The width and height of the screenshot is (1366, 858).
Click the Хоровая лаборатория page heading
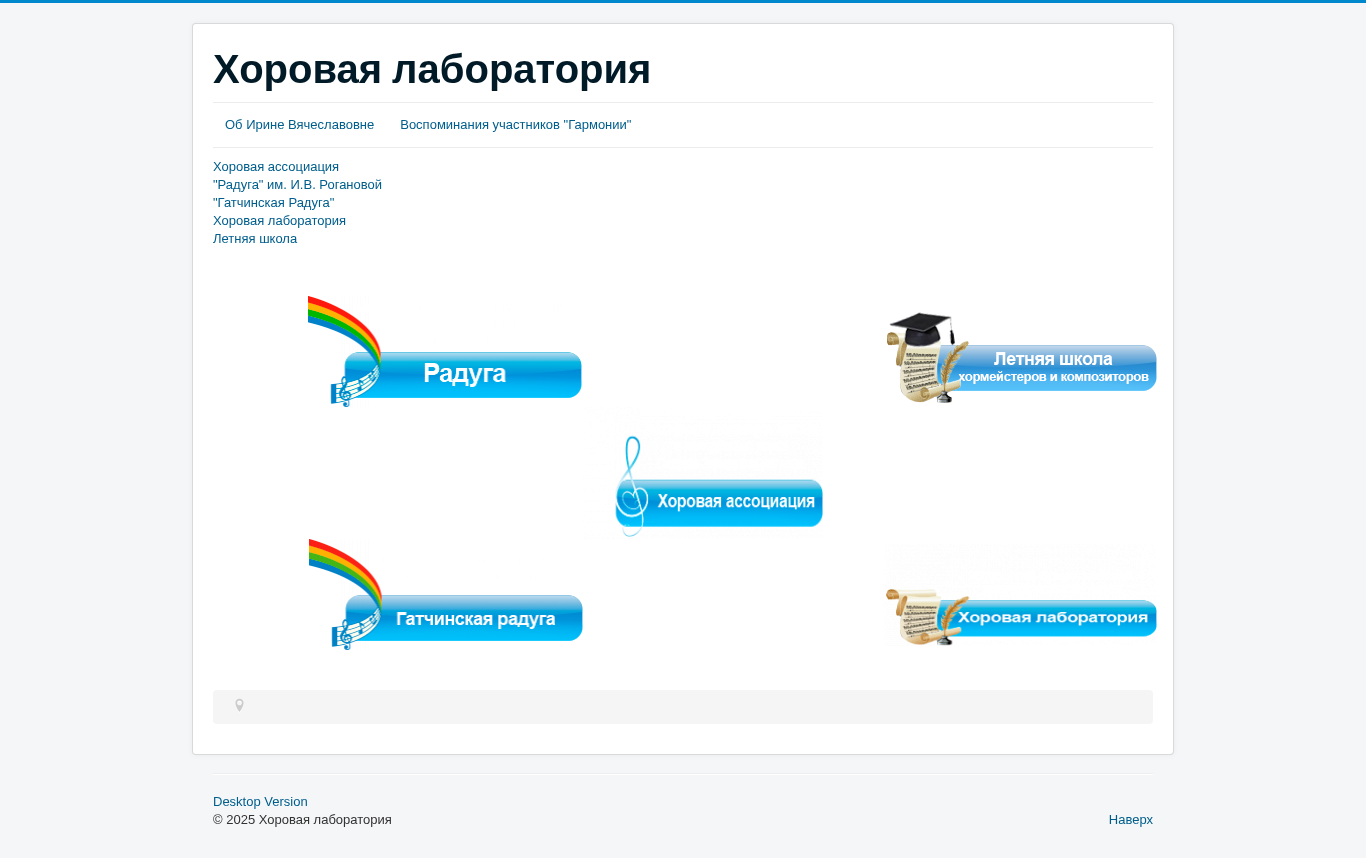pos(432,69)
